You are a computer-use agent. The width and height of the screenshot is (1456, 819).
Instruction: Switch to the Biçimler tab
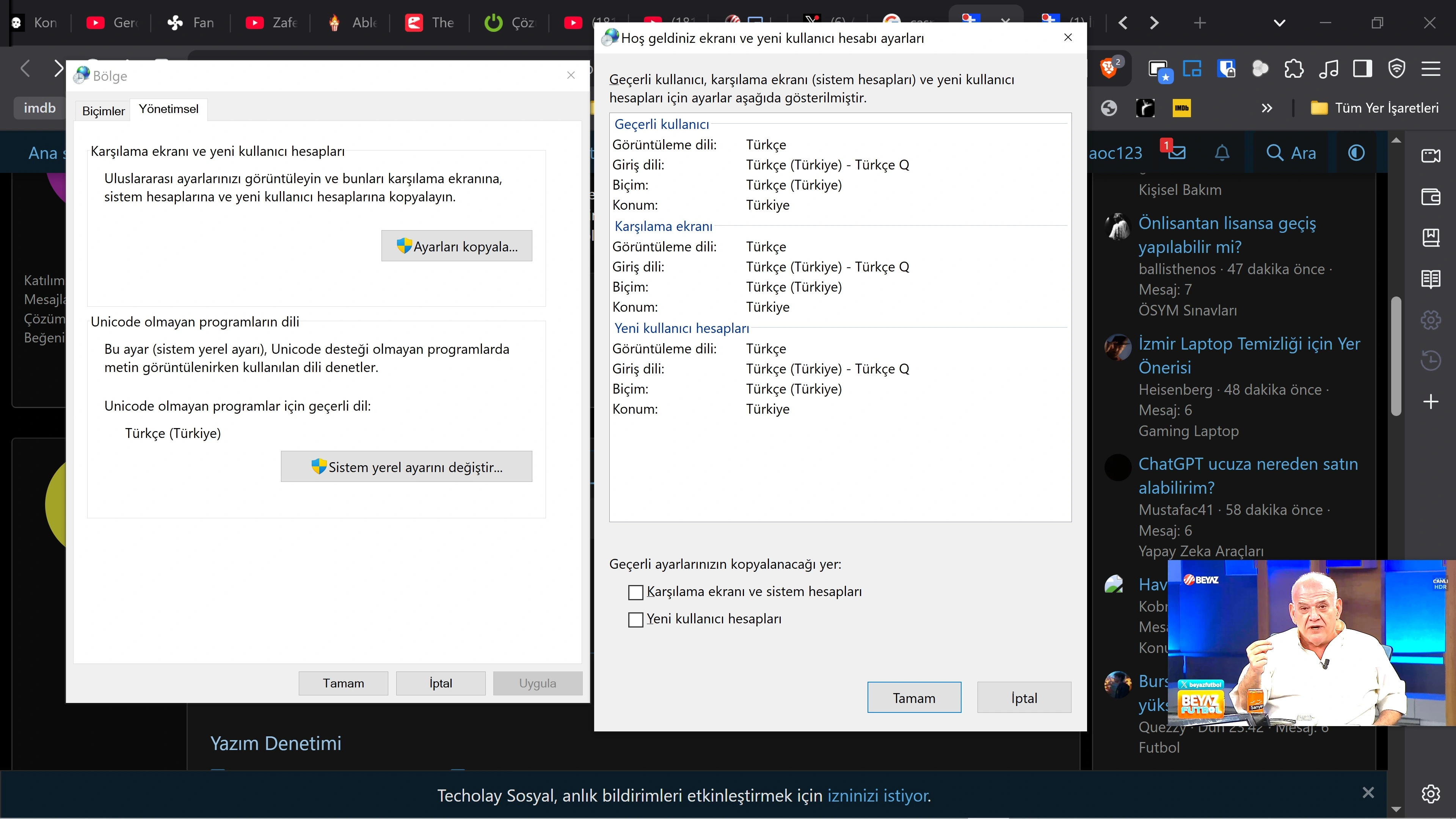(104, 111)
